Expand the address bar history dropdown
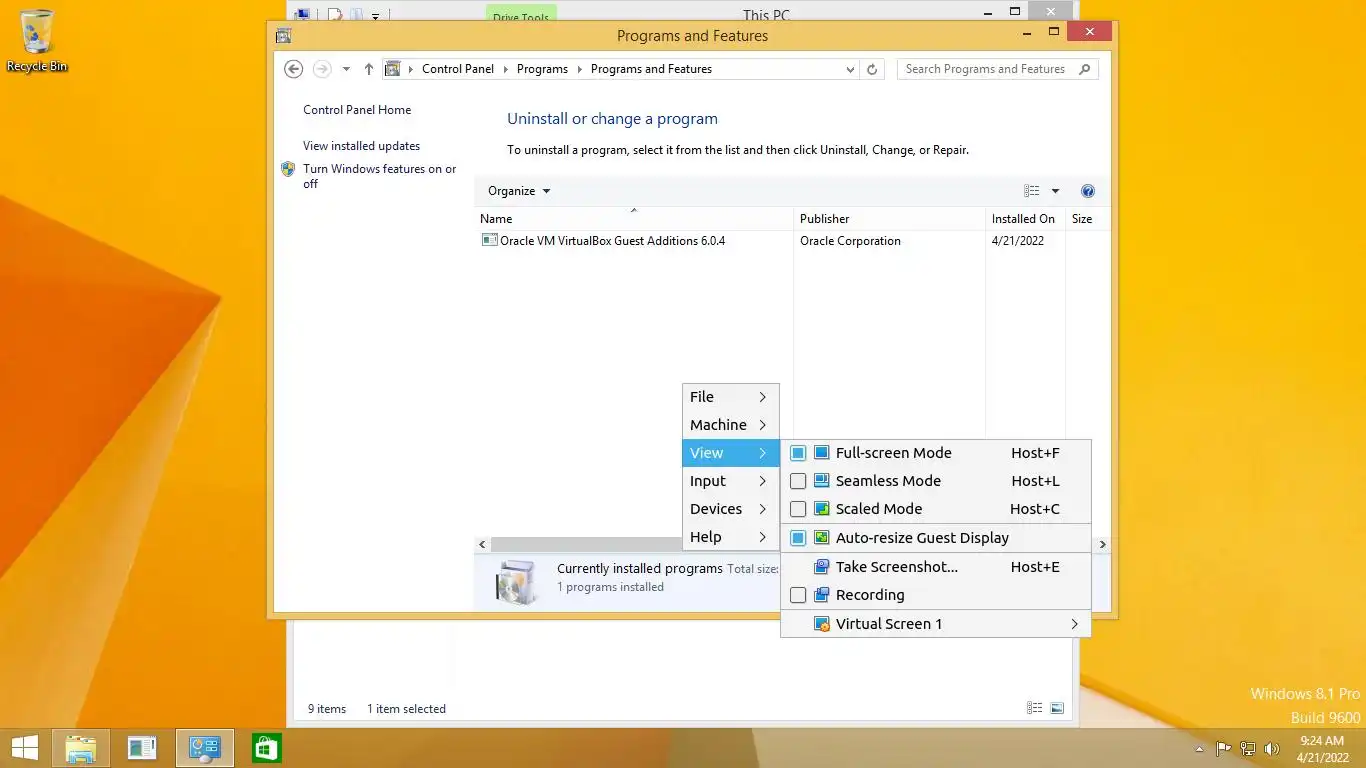This screenshot has height=768, width=1366. coord(850,69)
